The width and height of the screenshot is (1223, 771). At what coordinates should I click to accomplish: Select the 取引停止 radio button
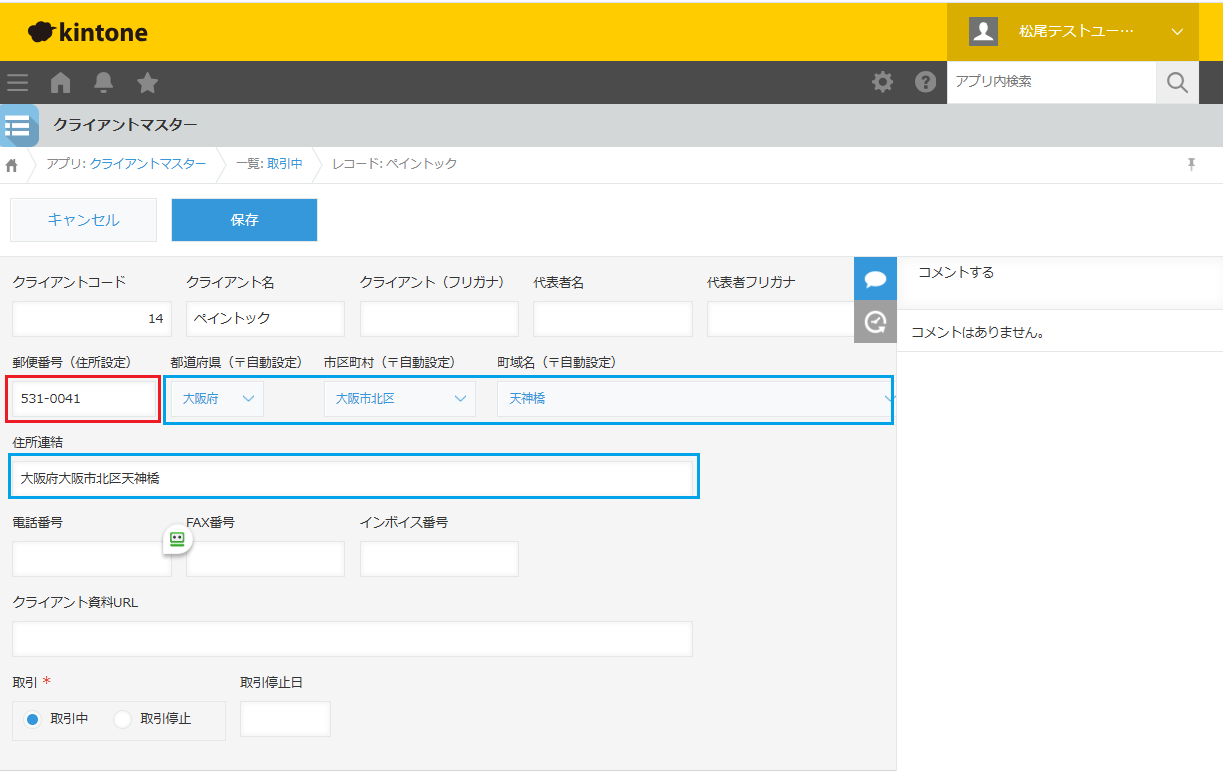[123, 719]
